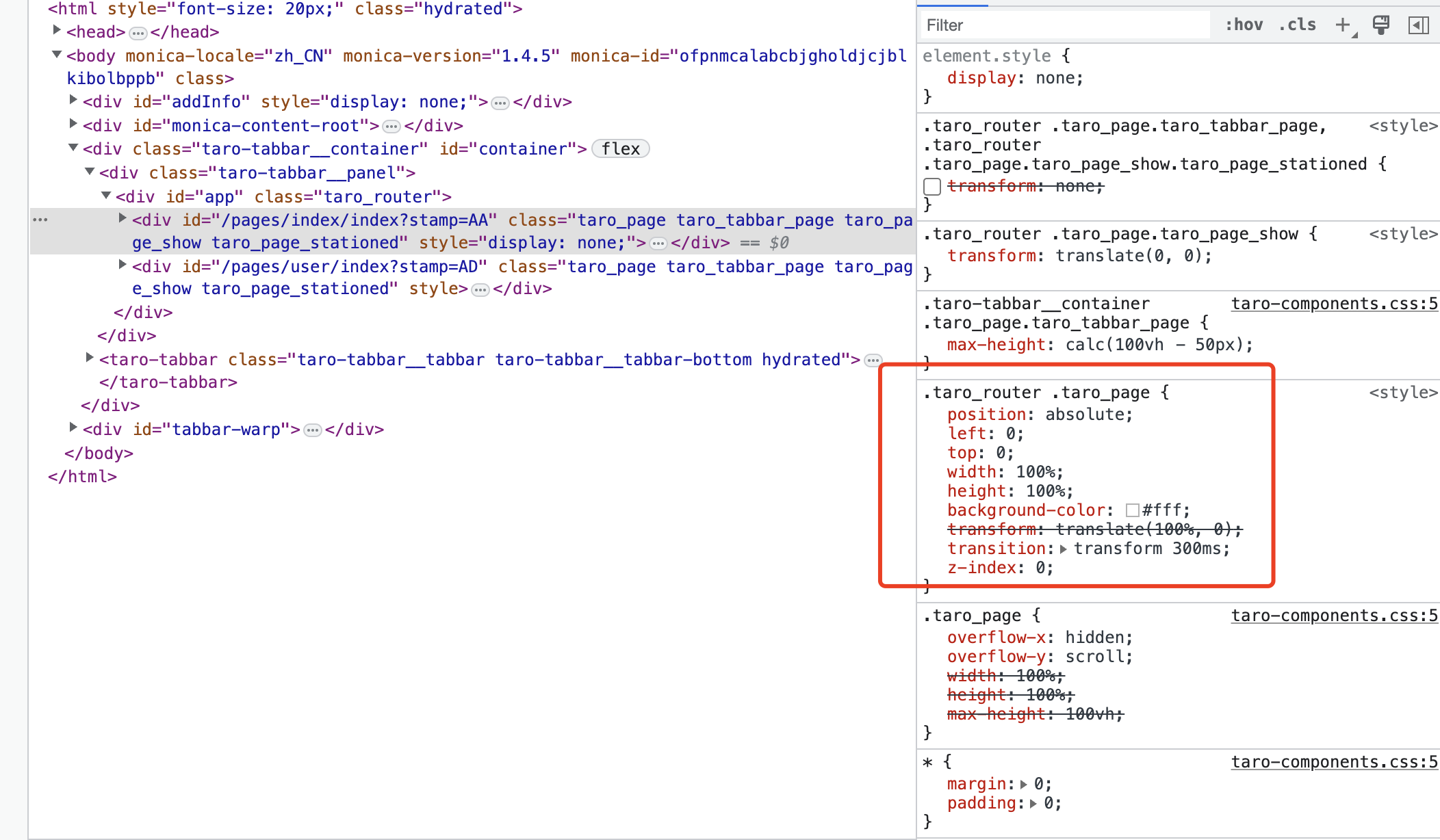Open taro-components.css:5 for the universal selector rule
Image resolution: width=1440 pixels, height=840 pixels.
(x=1334, y=761)
